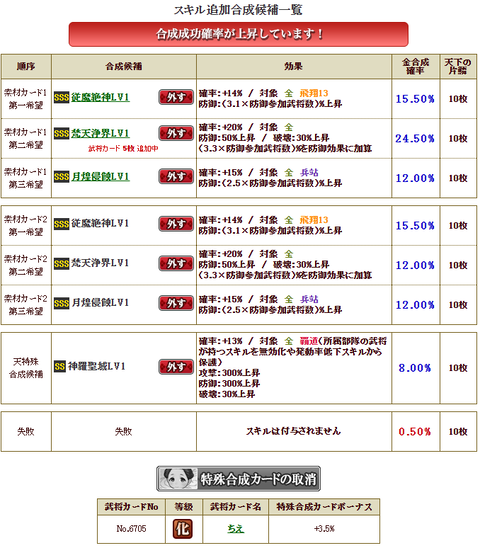Click 外す button in 素材カード1 第二希望 row
The image size is (480, 548).
pyautogui.click(x=176, y=133)
